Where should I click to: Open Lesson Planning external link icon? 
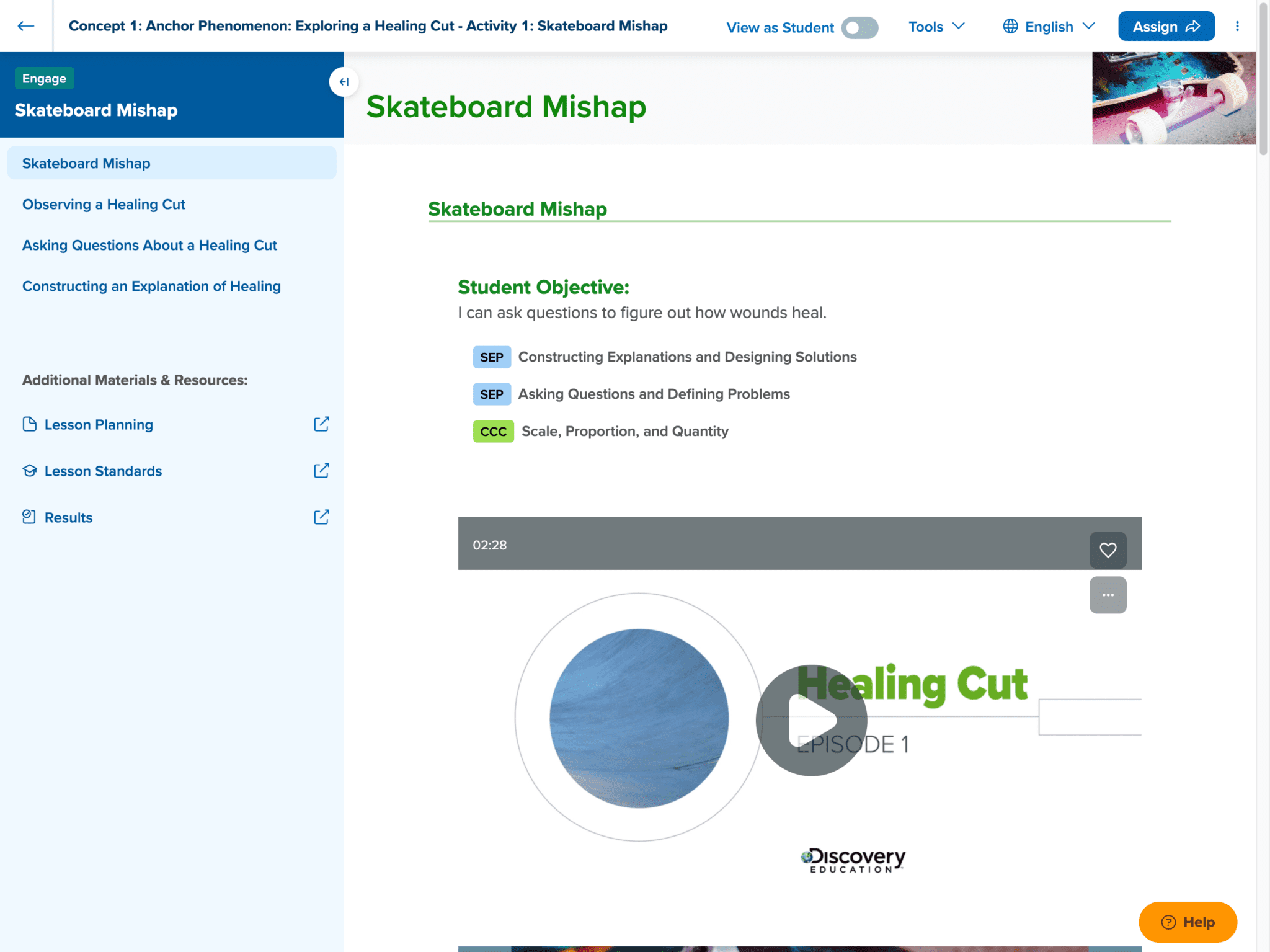[x=321, y=424]
